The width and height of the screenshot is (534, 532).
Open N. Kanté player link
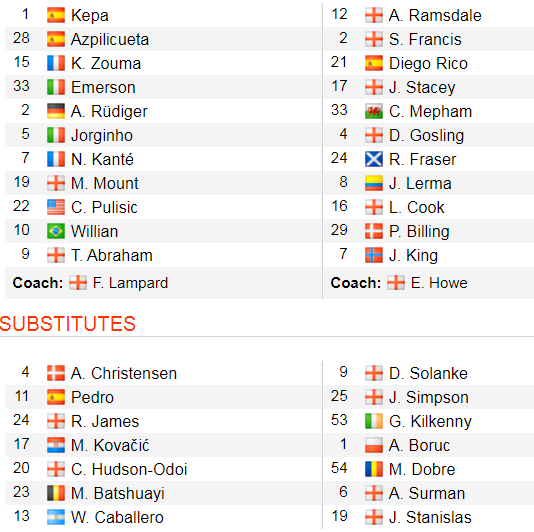[x=102, y=159]
